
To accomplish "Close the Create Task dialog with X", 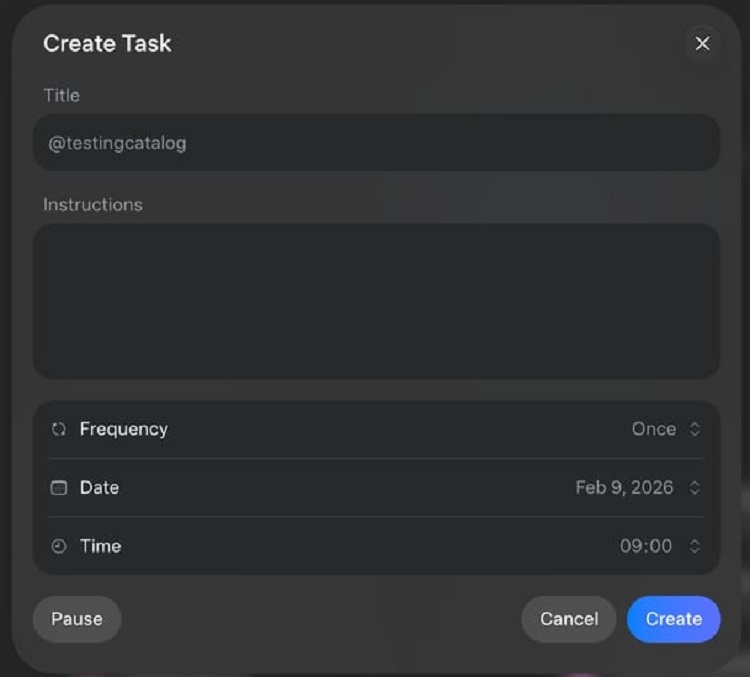I will pos(702,43).
